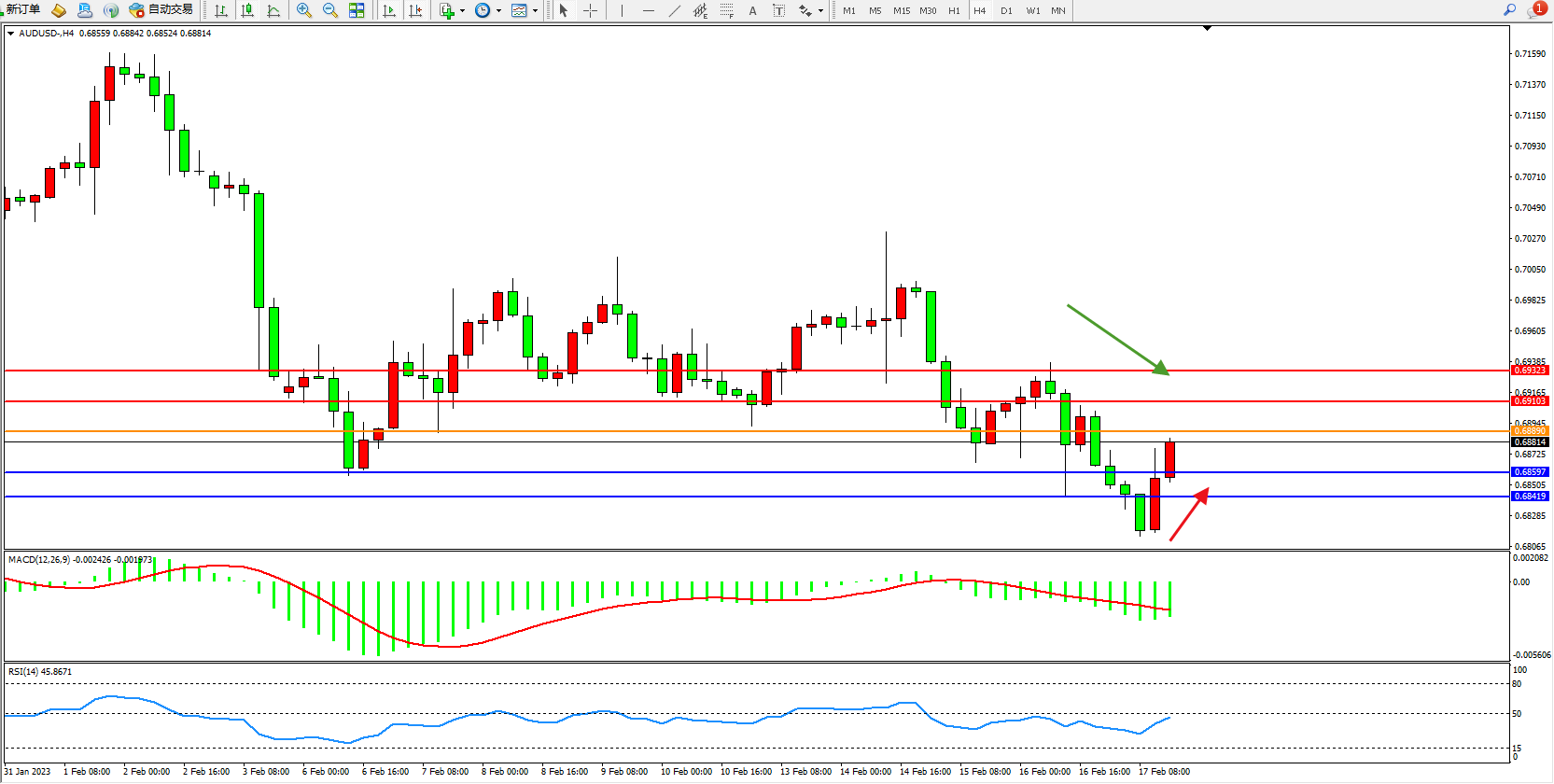Click the 自动交易 auto trading button

tap(161, 9)
